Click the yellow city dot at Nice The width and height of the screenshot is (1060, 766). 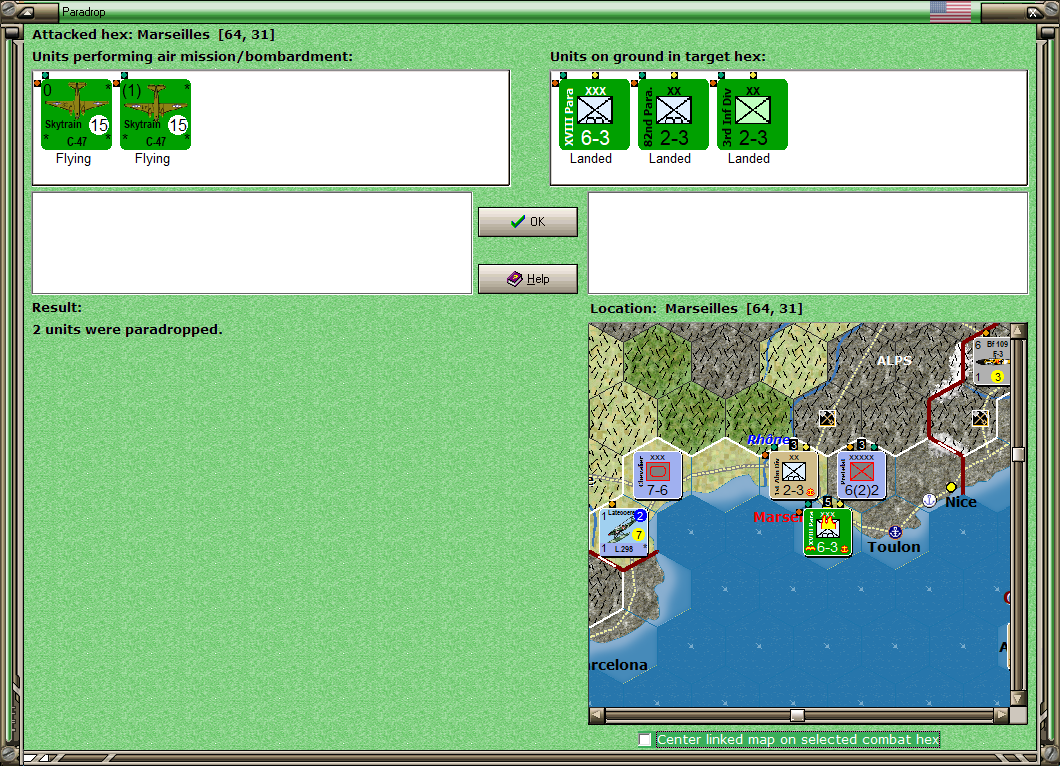951,487
